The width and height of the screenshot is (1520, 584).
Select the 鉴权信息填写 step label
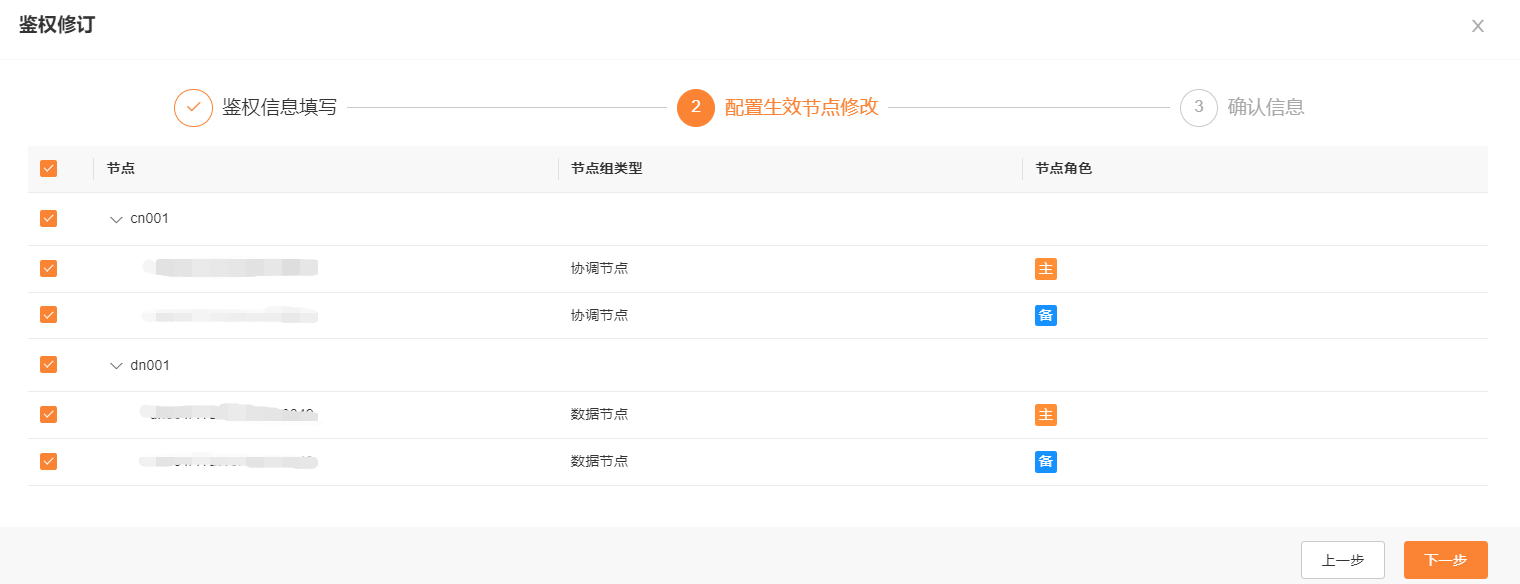pos(279,107)
